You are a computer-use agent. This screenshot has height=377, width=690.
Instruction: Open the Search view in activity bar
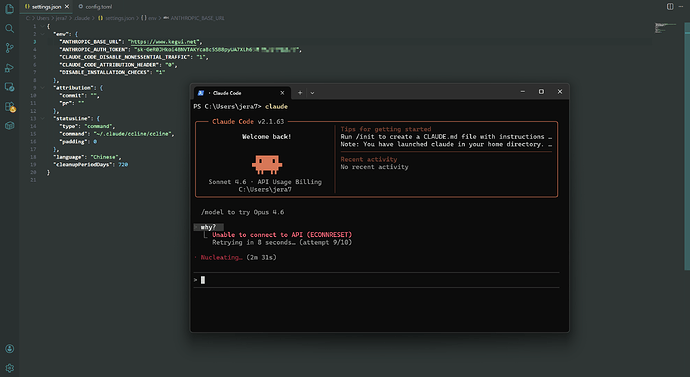coord(9,29)
